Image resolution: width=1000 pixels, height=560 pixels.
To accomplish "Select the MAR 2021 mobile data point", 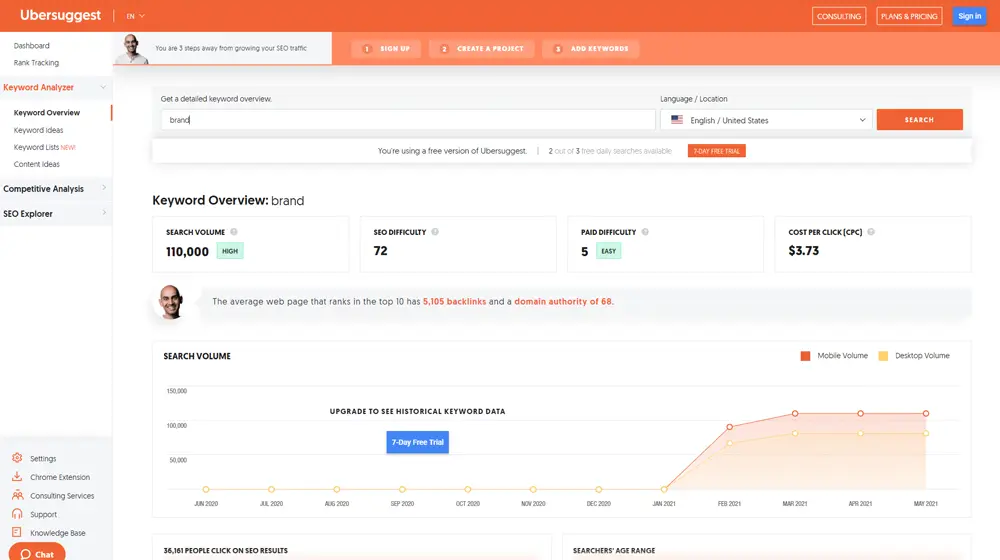I will click(795, 413).
